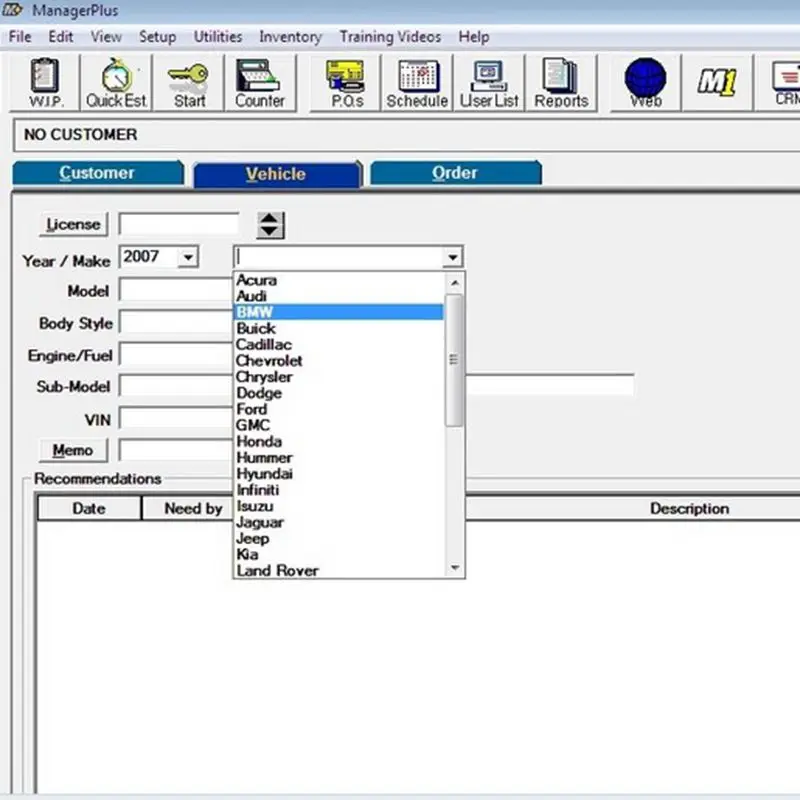
Task: Open the Utilities menu
Action: click(x=218, y=37)
